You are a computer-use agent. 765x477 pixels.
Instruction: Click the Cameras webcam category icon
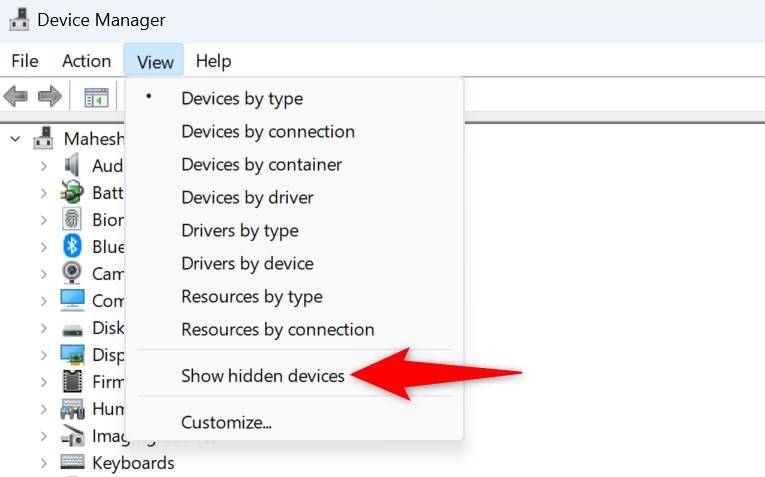[x=72, y=273]
